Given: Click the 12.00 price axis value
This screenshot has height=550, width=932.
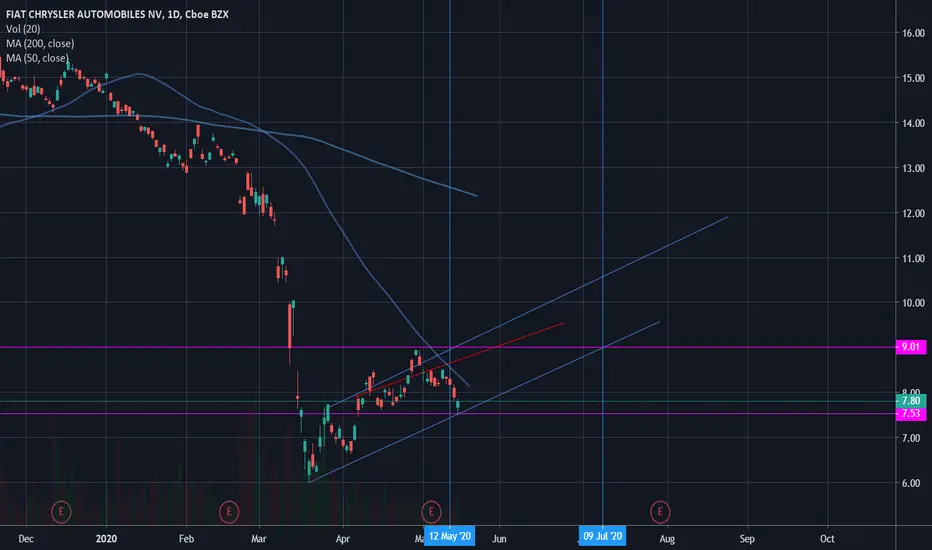Looking at the screenshot, I should [913, 213].
